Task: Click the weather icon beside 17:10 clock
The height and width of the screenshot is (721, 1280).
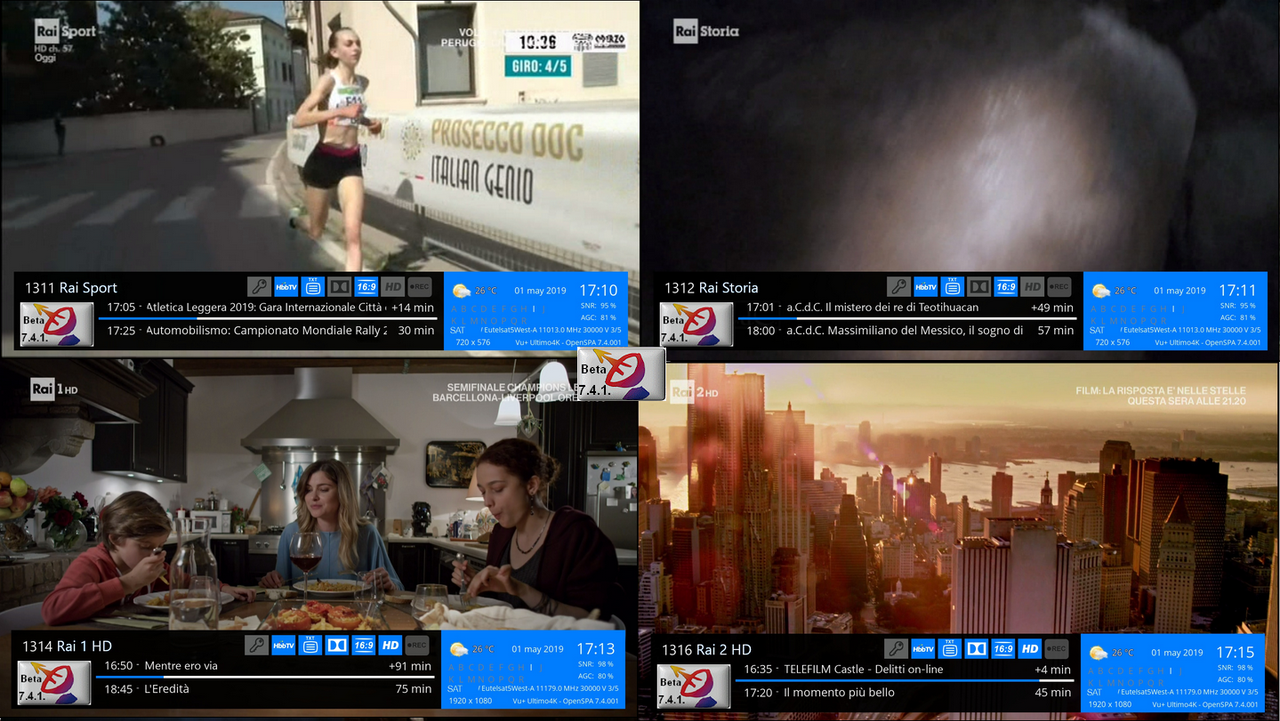Action: tap(461, 291)
